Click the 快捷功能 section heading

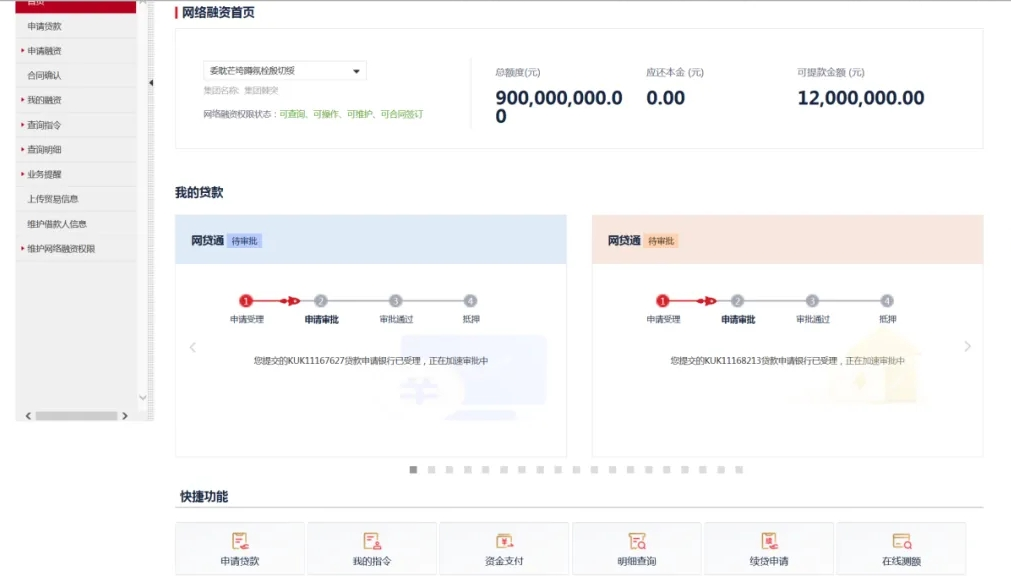point(204,496)
